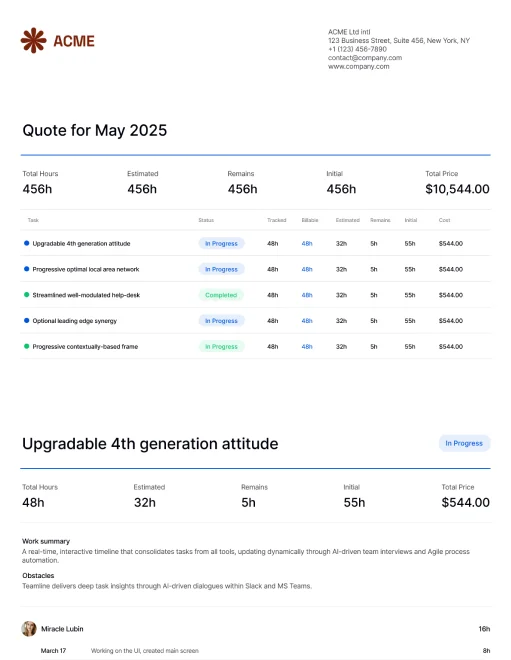Select the Progressive optimal local area network task name
Image resolution: width=511 pixels, height=660 pixels.
pyautogui.click(x=86, y=269)
